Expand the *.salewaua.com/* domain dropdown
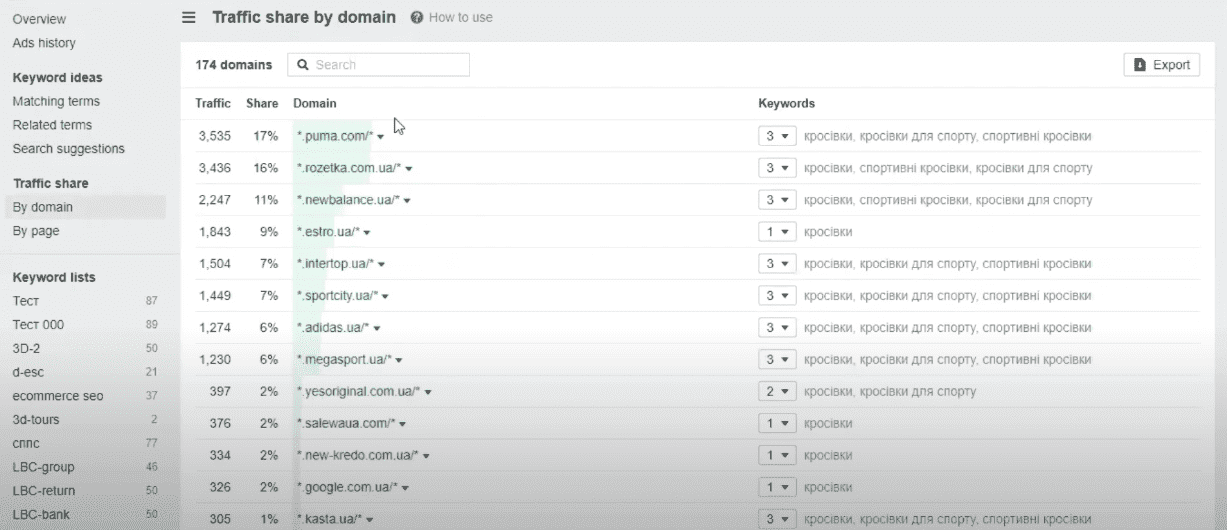 (404, 425)
